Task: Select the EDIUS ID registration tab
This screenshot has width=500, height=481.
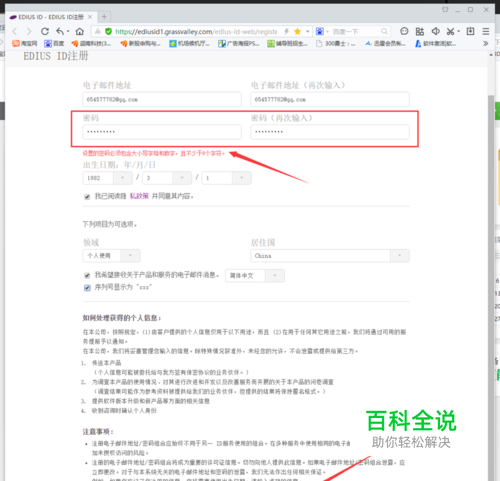Action: (x=51, y=17)
